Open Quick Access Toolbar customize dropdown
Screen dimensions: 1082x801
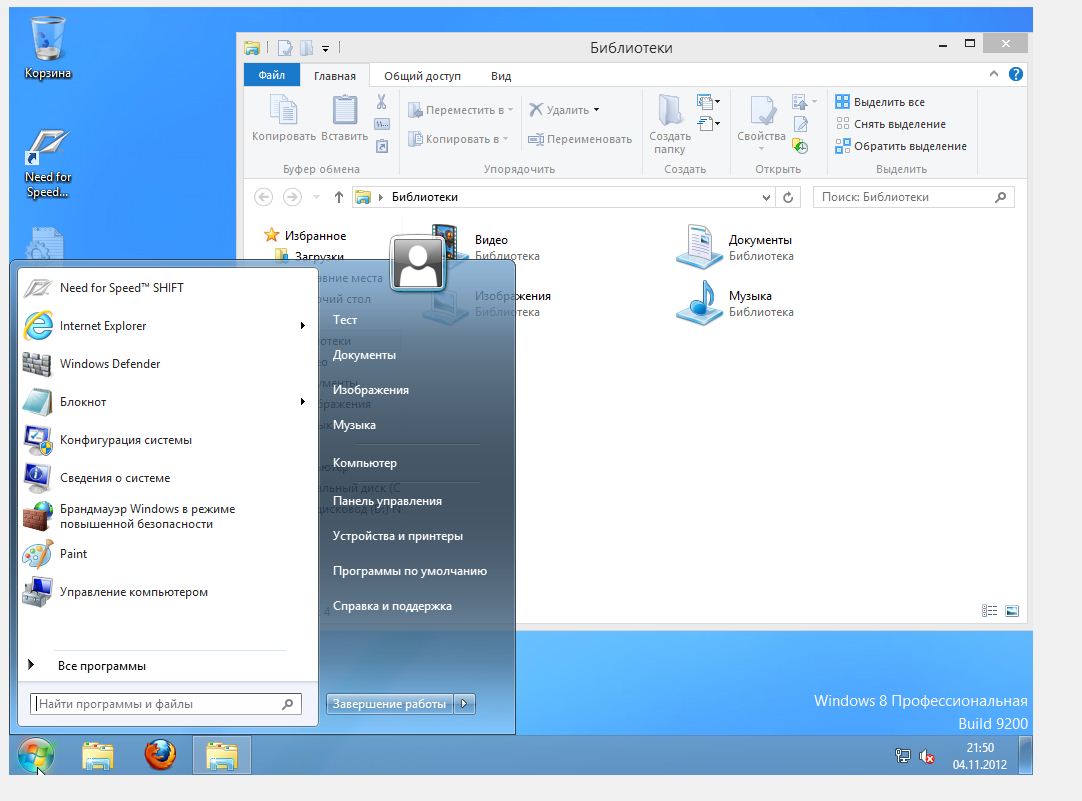(326, 48)
